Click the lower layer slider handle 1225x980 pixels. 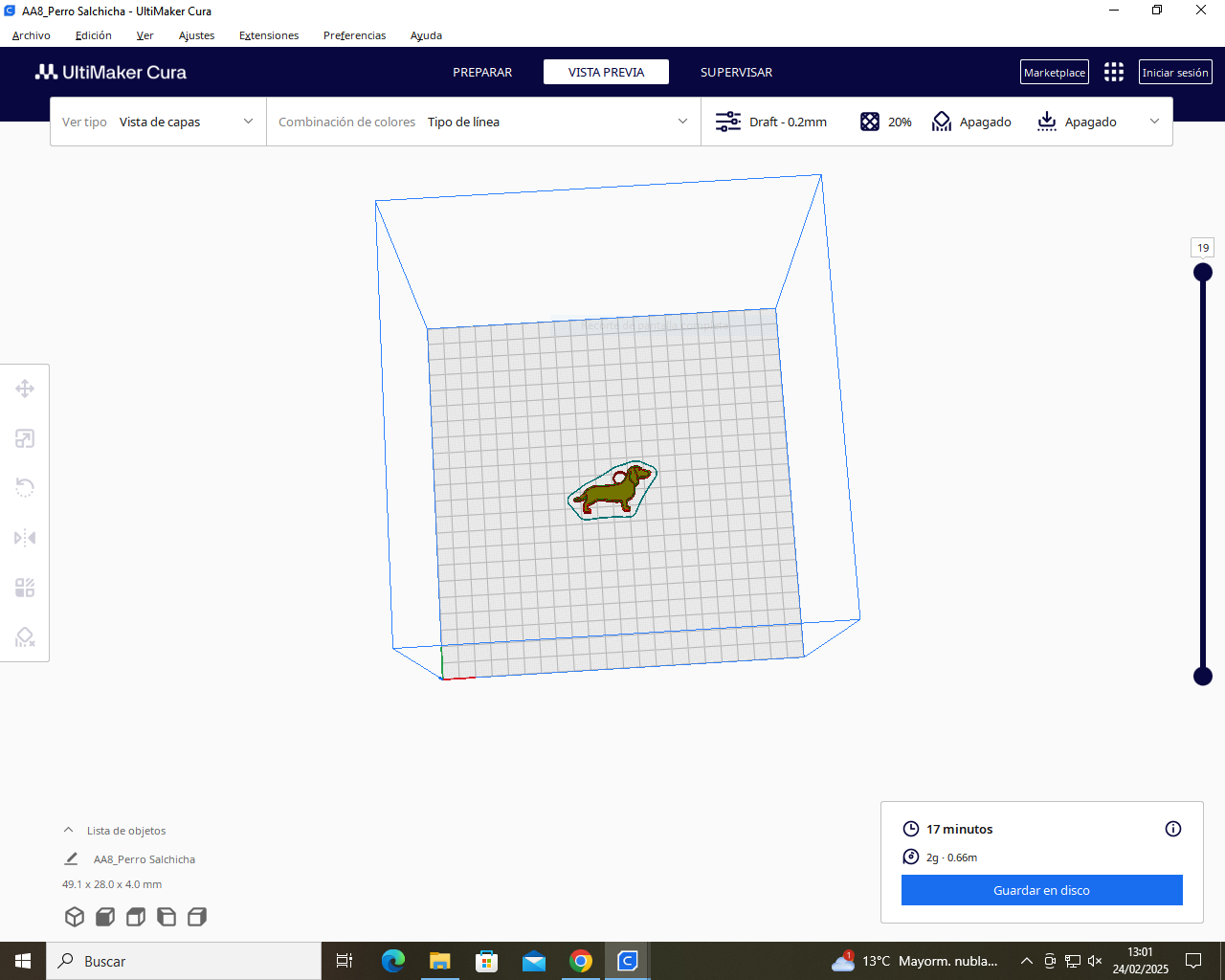coord(1203,676)
